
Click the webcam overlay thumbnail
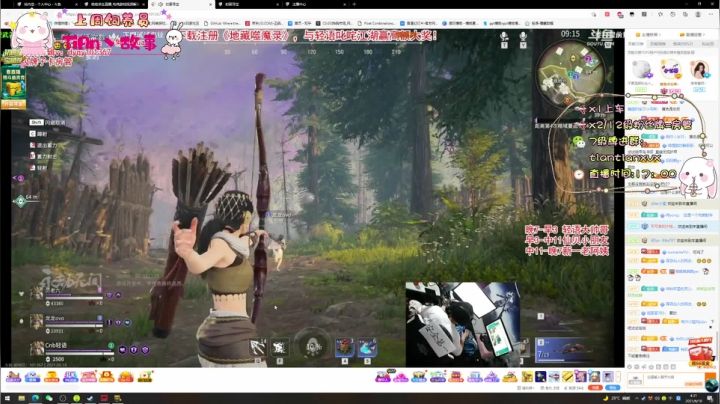point(463,324)
